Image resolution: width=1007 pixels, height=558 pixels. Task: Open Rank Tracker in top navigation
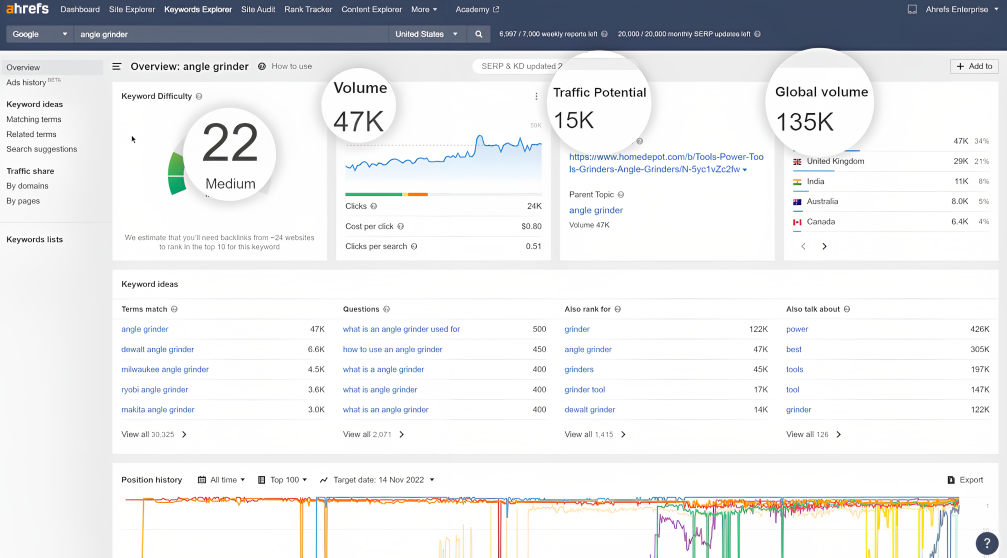coord(308,10)
